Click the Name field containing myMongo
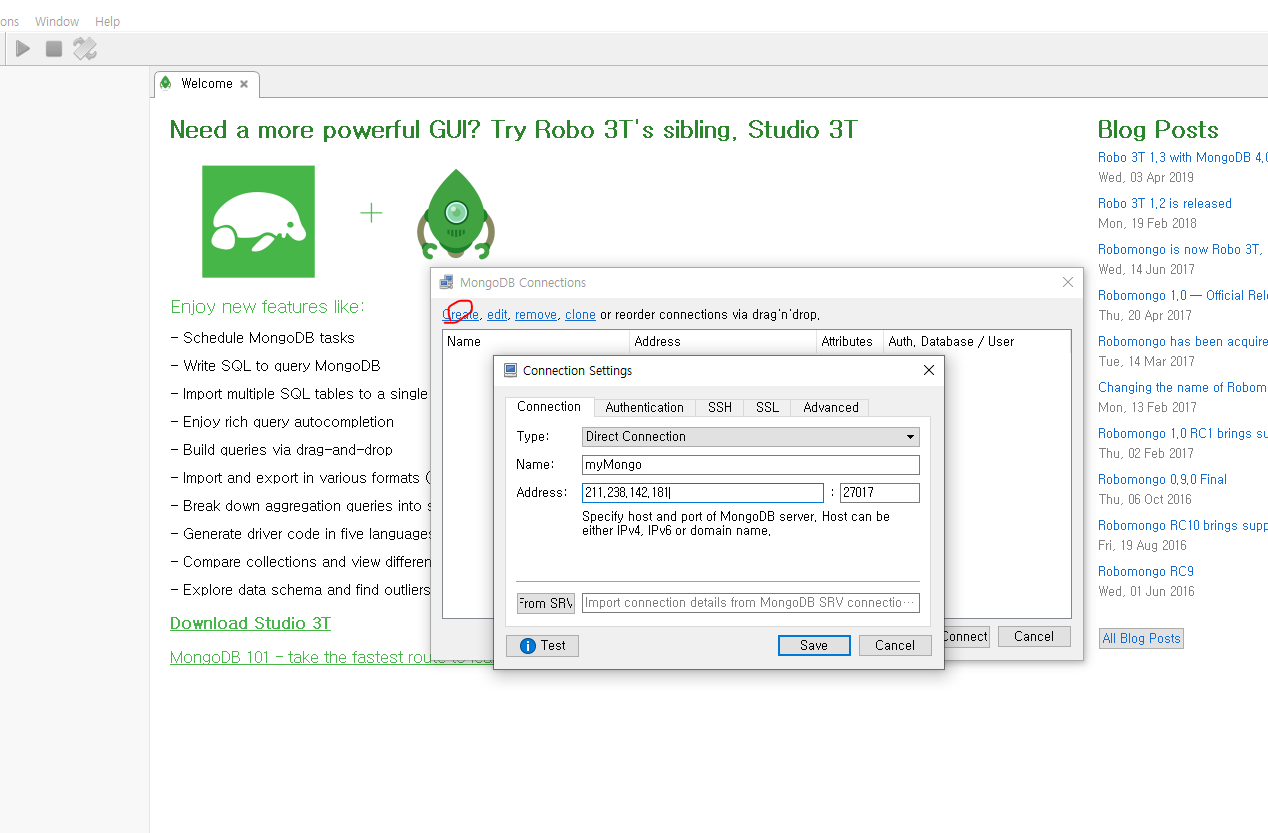This screenshot has width=1268, height=833. [750, 464]
